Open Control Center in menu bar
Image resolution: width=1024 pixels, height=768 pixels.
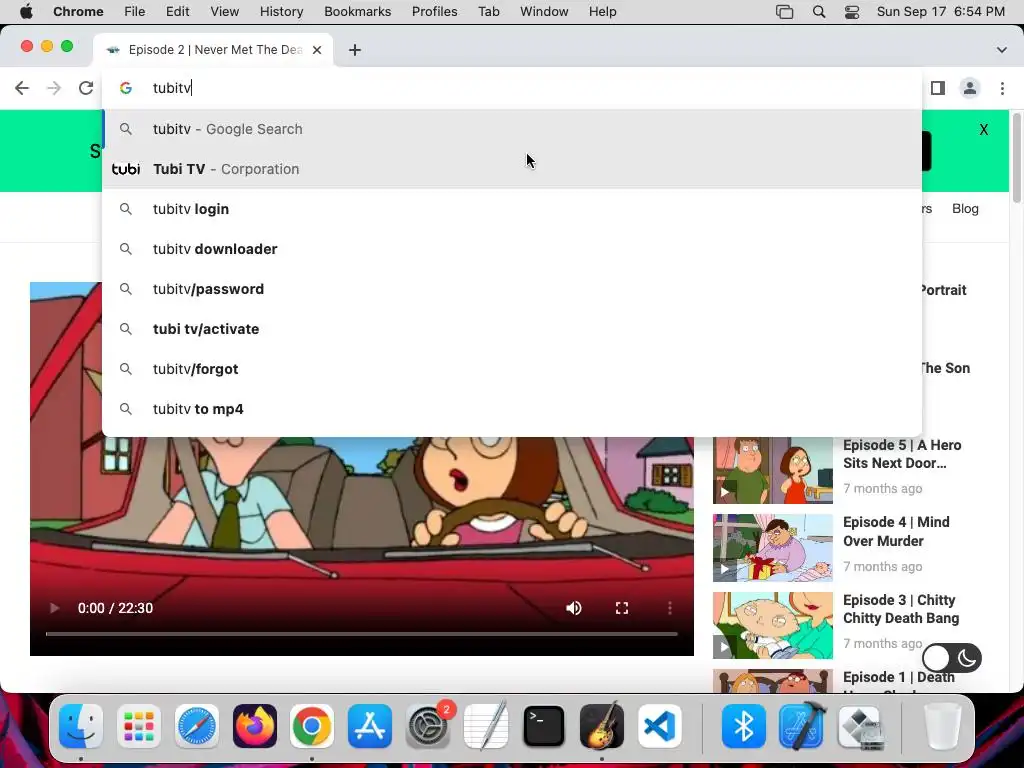tap(852, 11)
